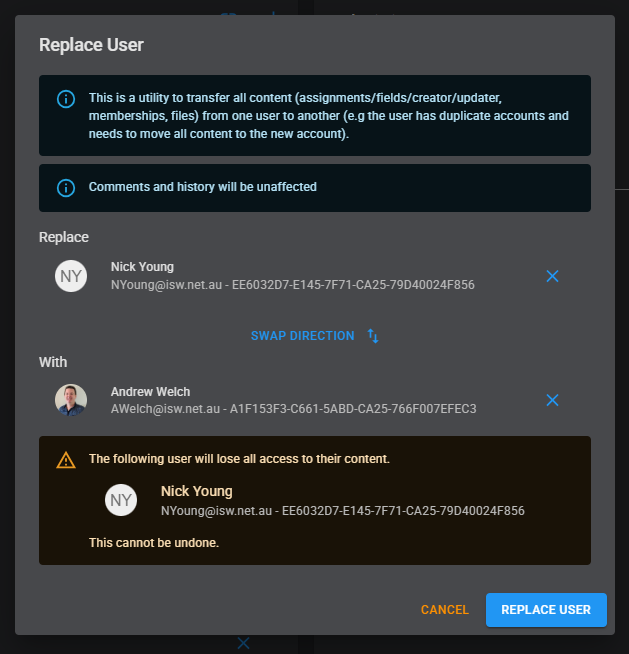Viewport: 629px width, 654px height.
Task: Click Andrew Welch's profile photo
Action: click(70, 400)
